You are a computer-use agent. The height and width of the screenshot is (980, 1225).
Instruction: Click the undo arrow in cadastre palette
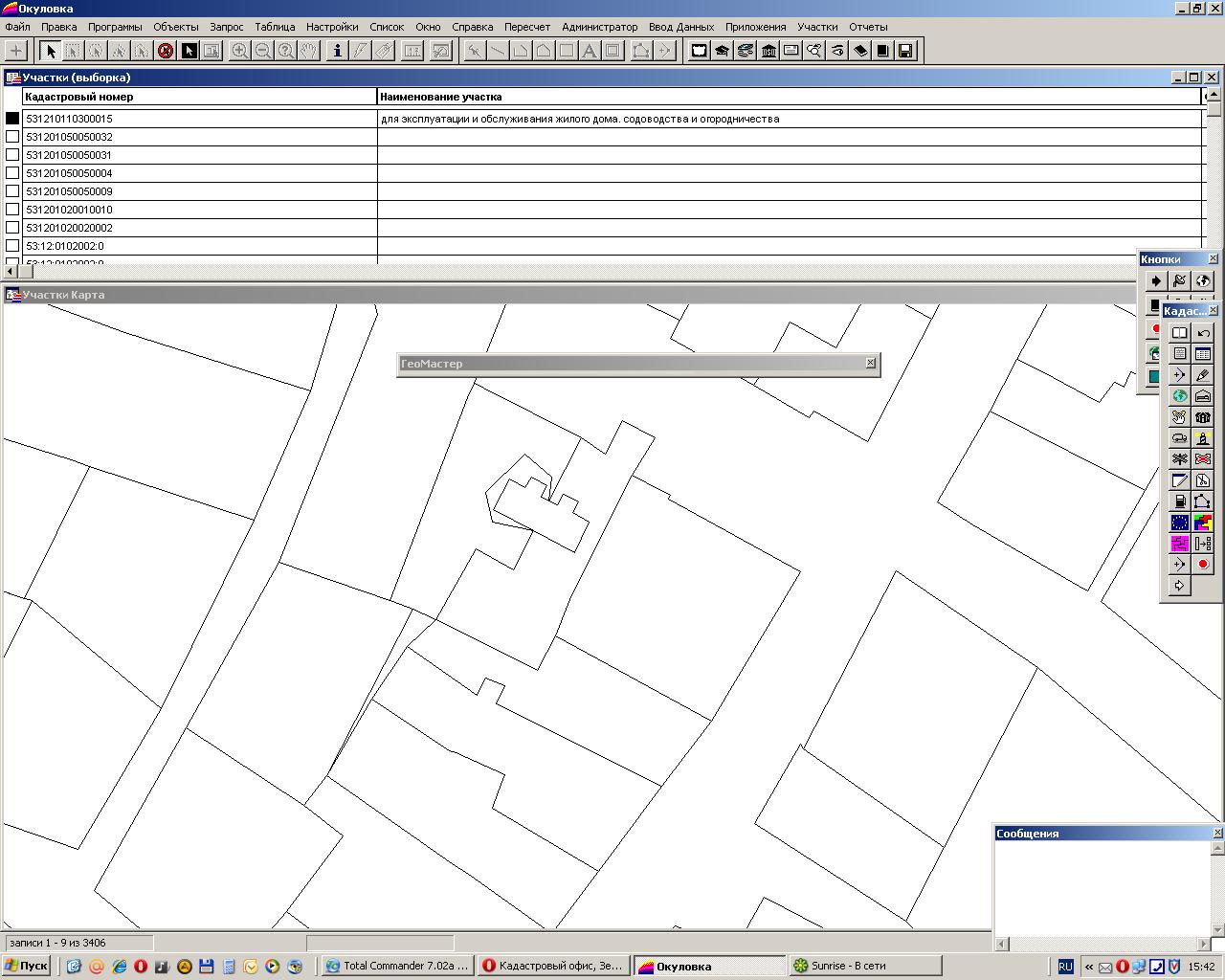tap(1203, 333)
